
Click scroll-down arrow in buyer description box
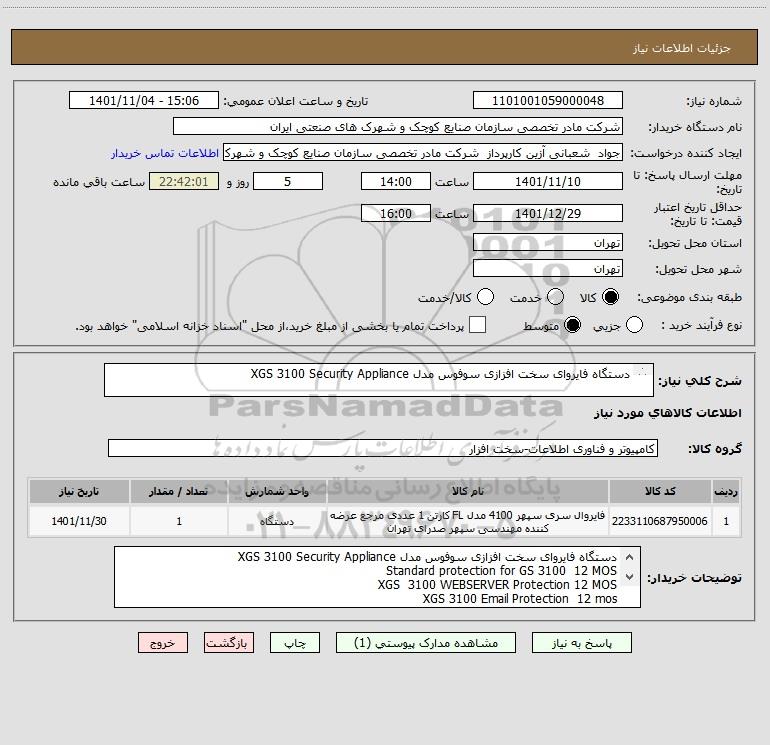pyautogui.click(x=630, y=577)
